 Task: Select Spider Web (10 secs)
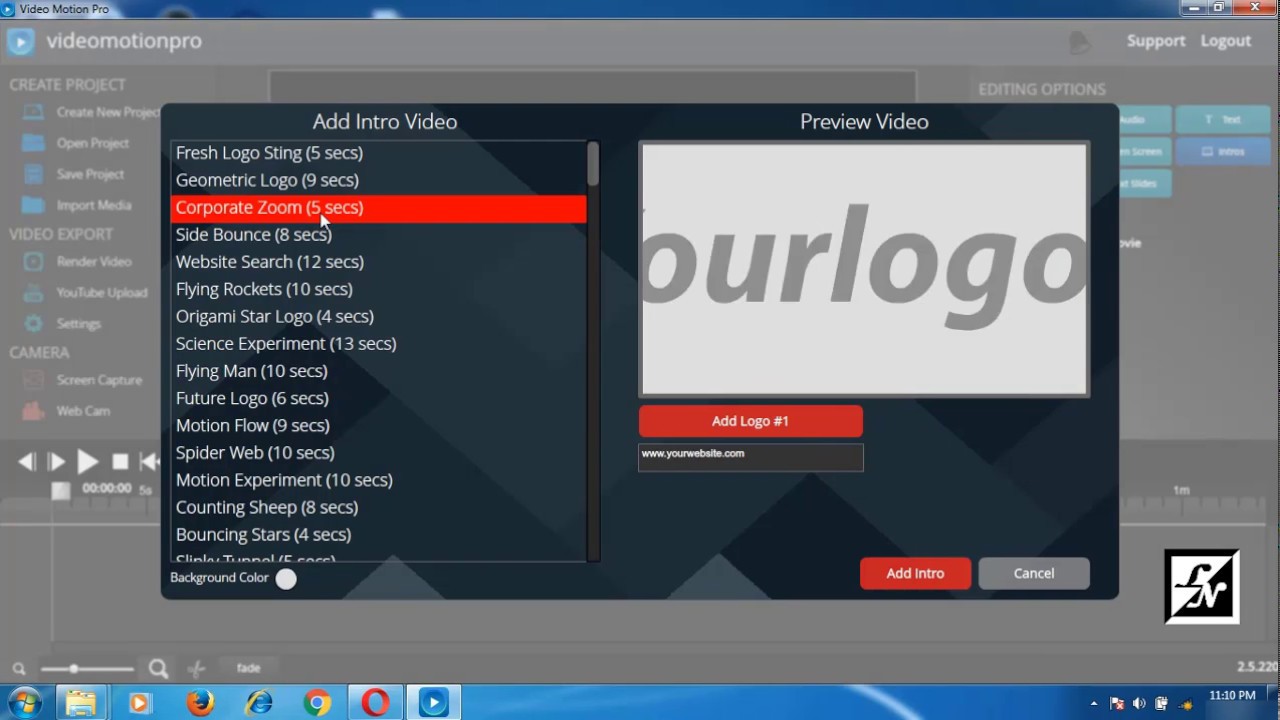coord(379,453)
